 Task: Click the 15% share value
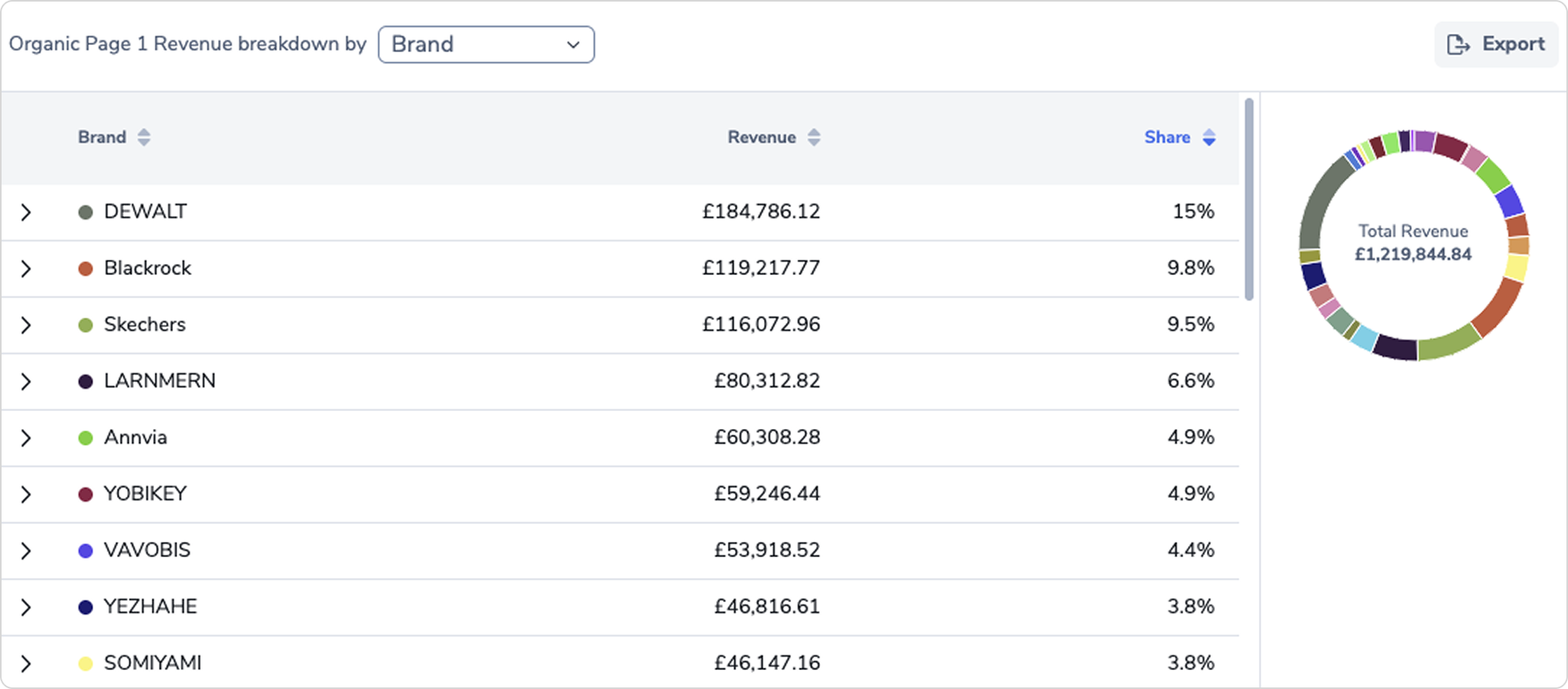click(x=1193, y=212)
